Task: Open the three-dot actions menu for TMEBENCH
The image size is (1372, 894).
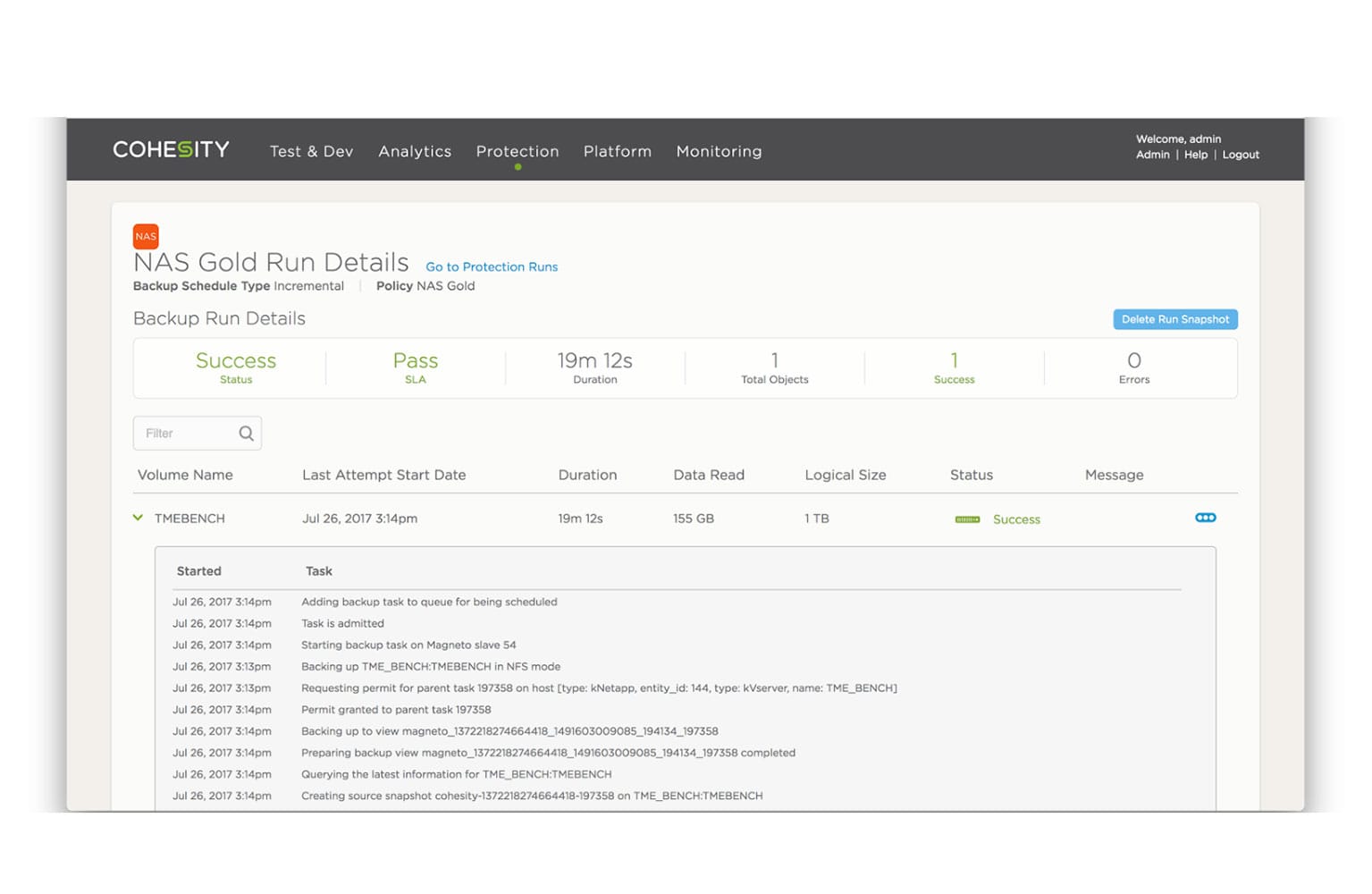Action: click(1205, 518)
